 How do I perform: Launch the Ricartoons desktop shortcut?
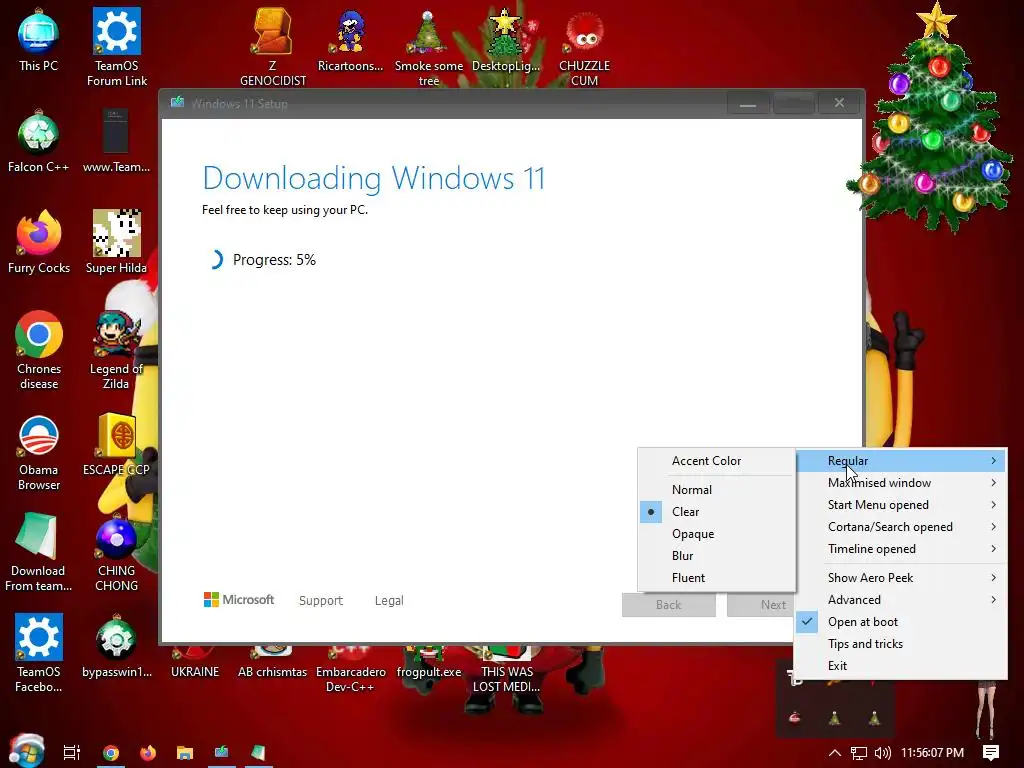pos(350,40)
